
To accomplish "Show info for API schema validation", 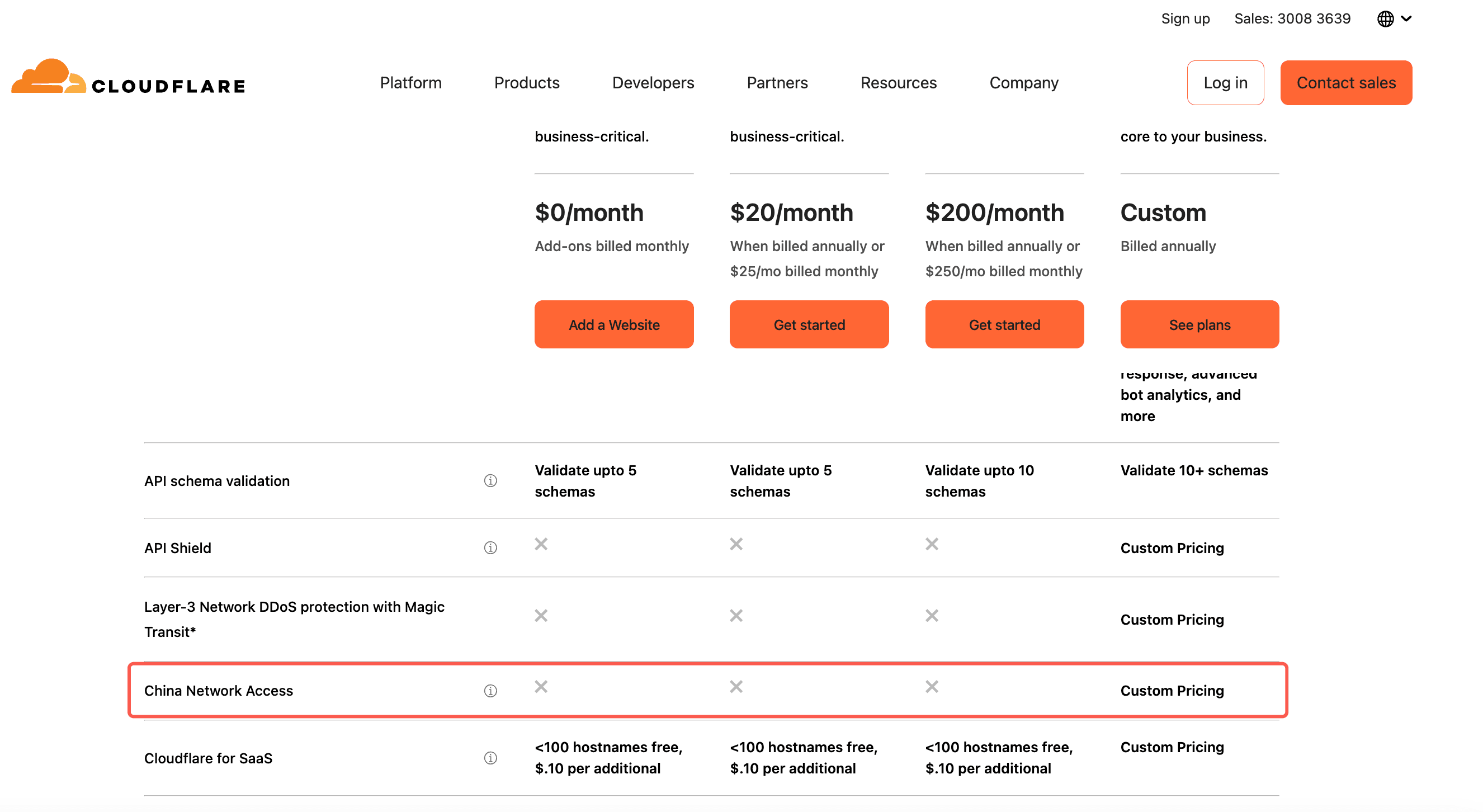I will coord(490,481).
